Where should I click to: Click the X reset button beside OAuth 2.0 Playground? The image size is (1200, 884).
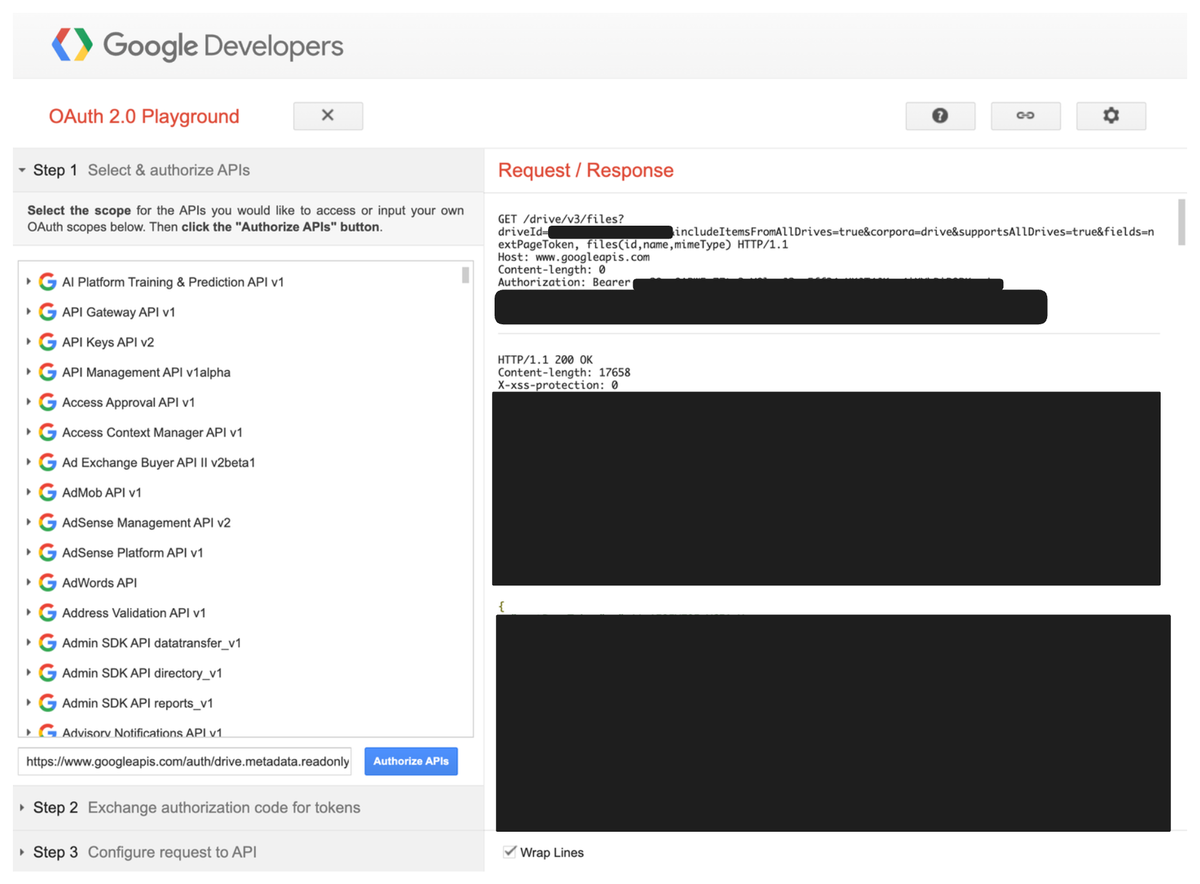pyautogui.click(x=328, y=116)
